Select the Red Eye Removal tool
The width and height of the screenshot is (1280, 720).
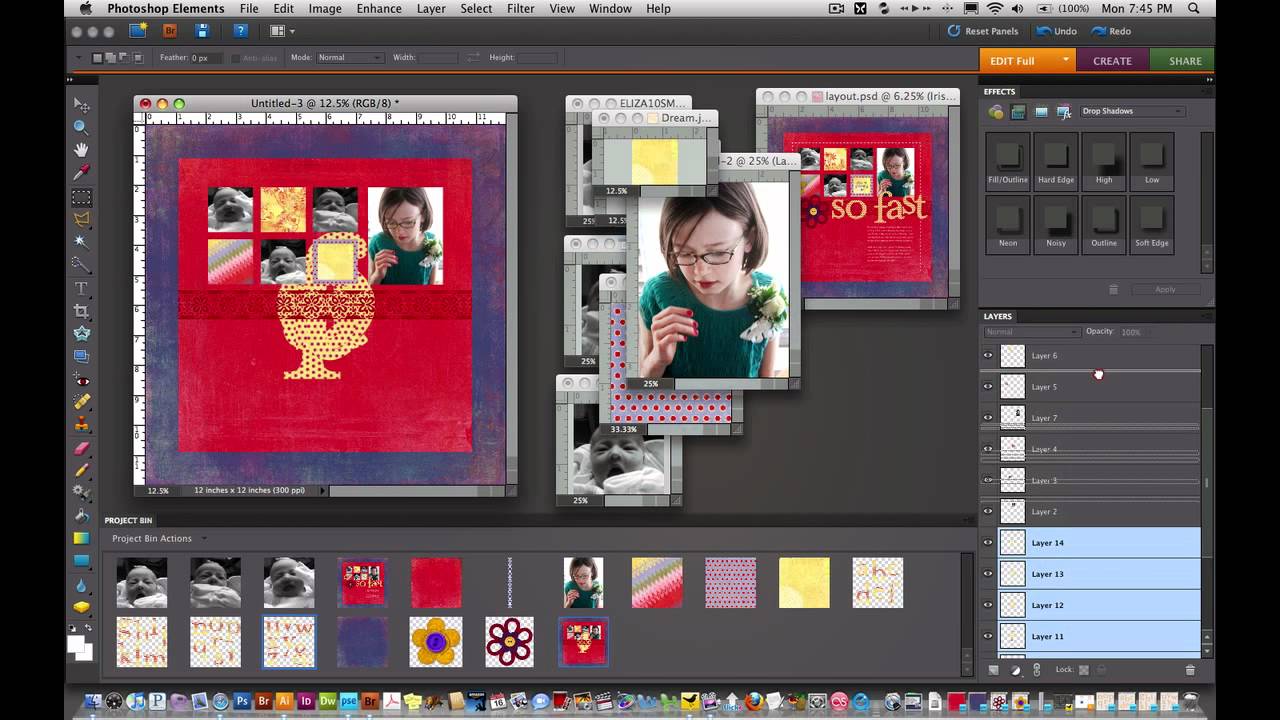point(82,380)
